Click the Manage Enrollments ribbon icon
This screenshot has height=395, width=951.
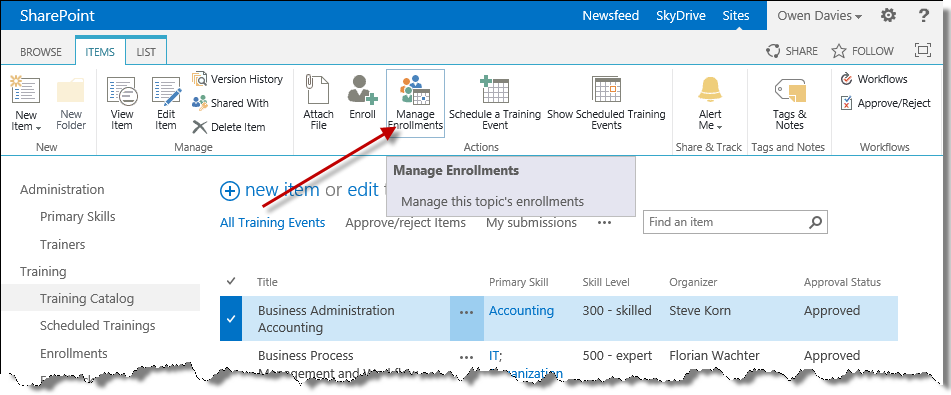(x=415, y=90)
